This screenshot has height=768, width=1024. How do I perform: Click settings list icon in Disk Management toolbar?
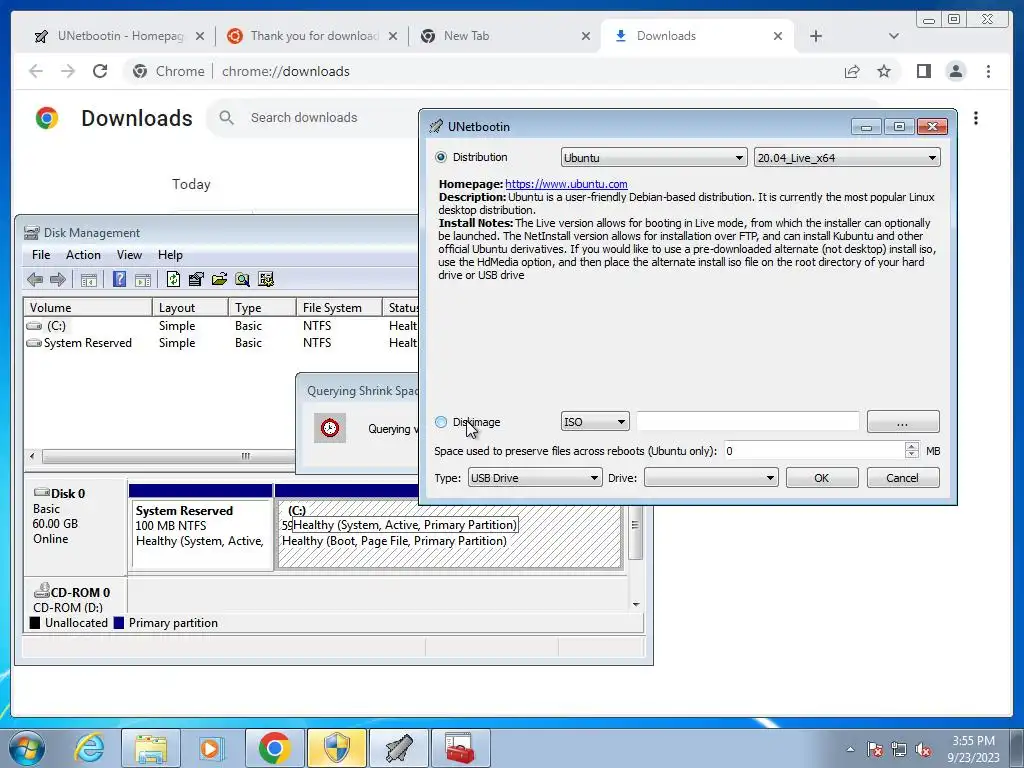pyautogui.click(x=266, y=280)
